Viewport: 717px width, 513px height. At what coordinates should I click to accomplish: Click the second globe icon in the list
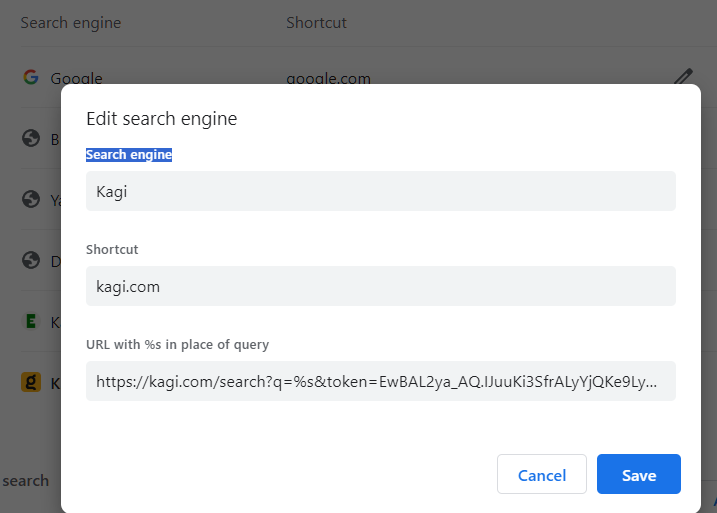(x=31, y=199)
